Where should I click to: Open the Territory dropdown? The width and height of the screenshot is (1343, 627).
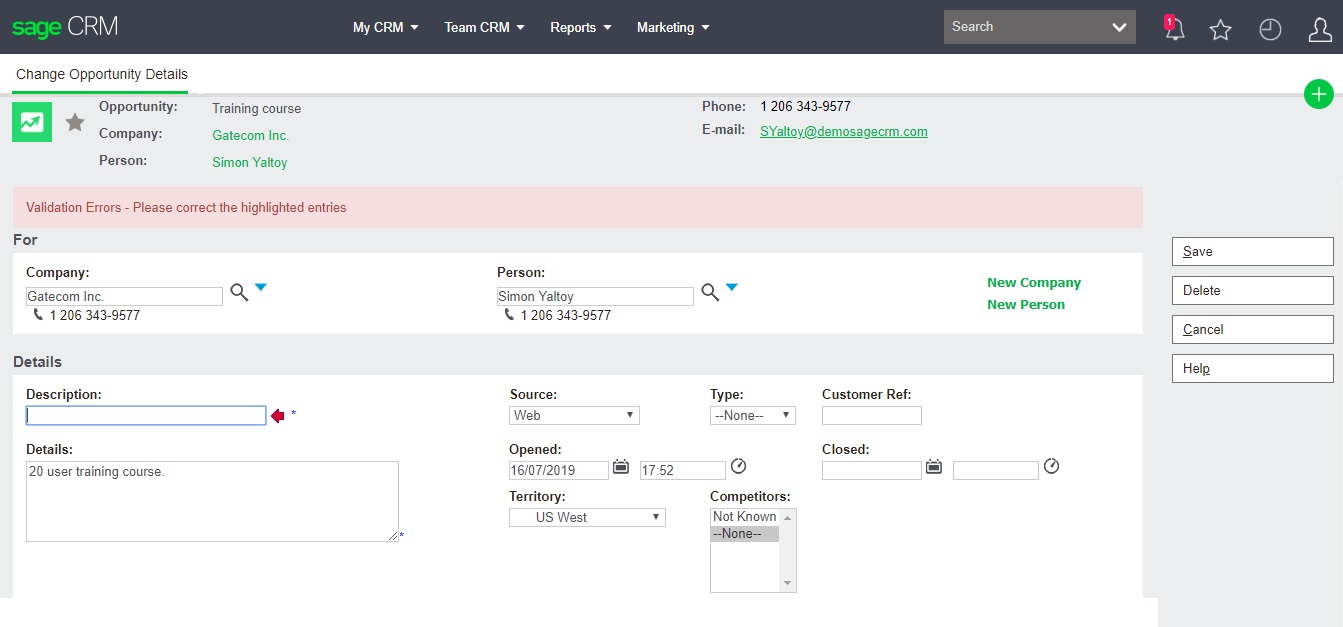(586, 517)
